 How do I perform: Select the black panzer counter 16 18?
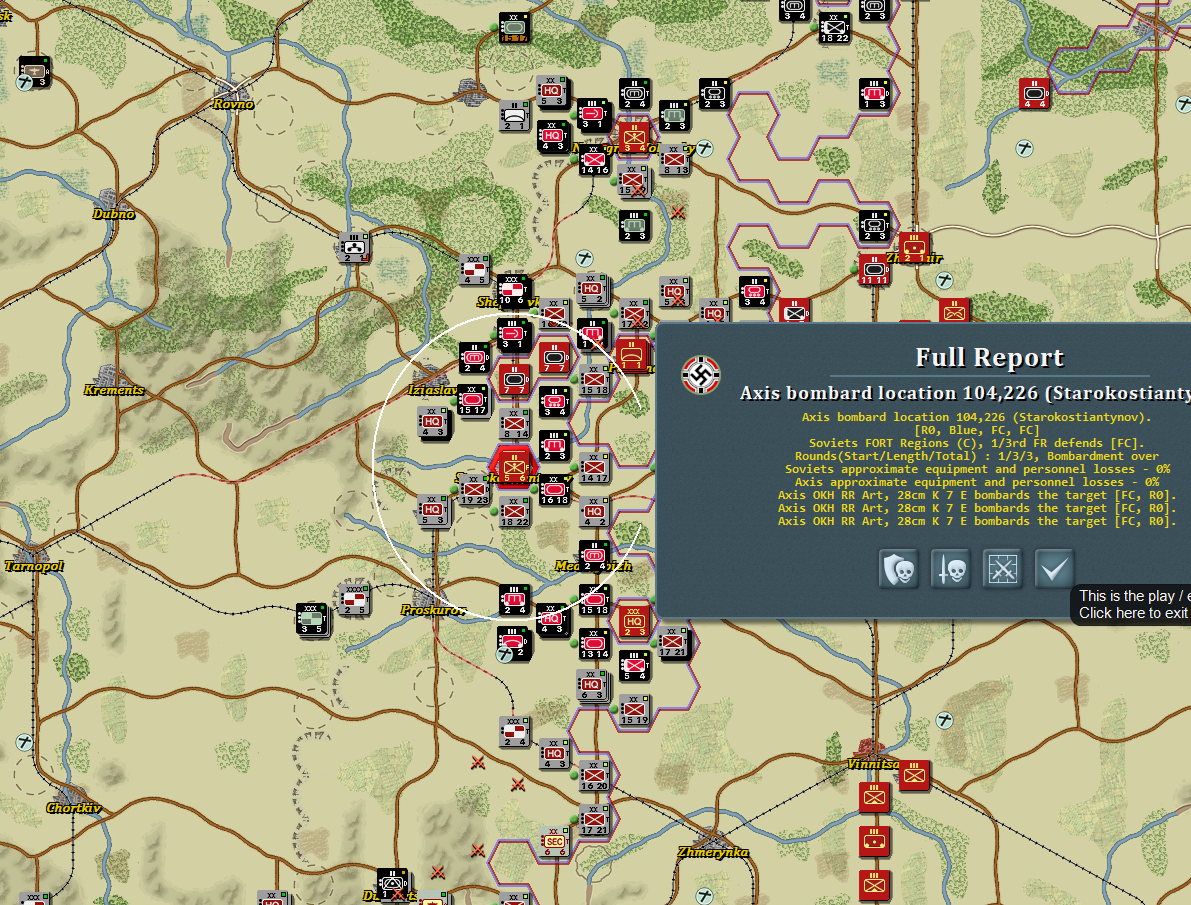554,490
